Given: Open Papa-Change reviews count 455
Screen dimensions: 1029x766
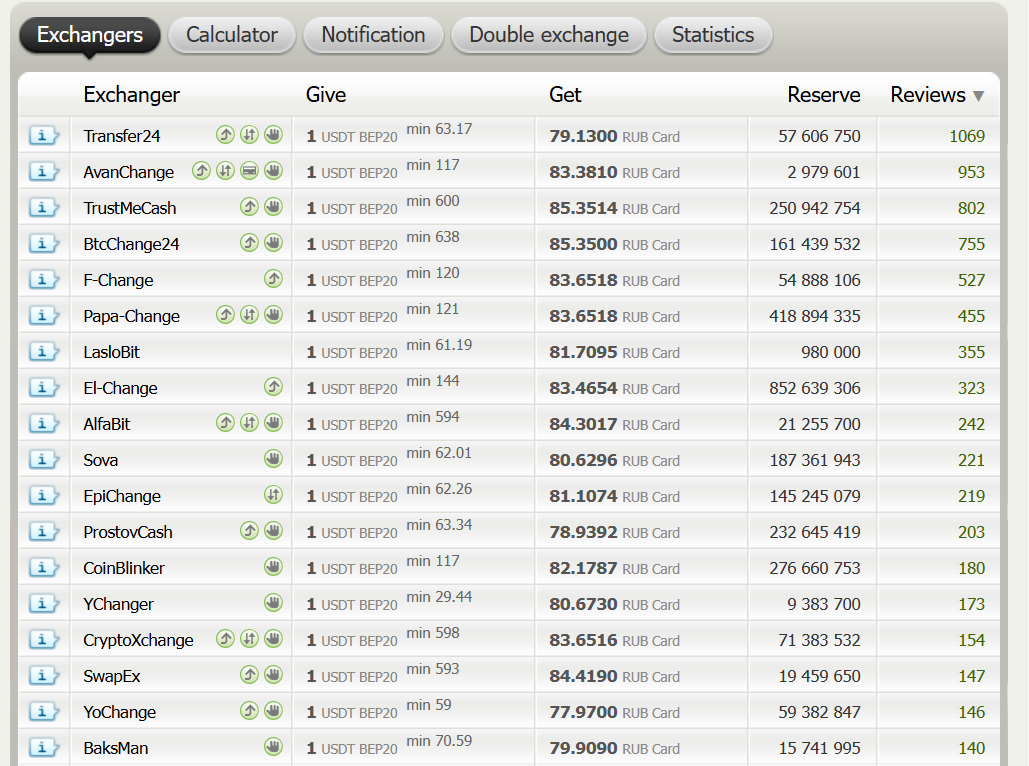Looking at the screenshot, I should 971,316.
